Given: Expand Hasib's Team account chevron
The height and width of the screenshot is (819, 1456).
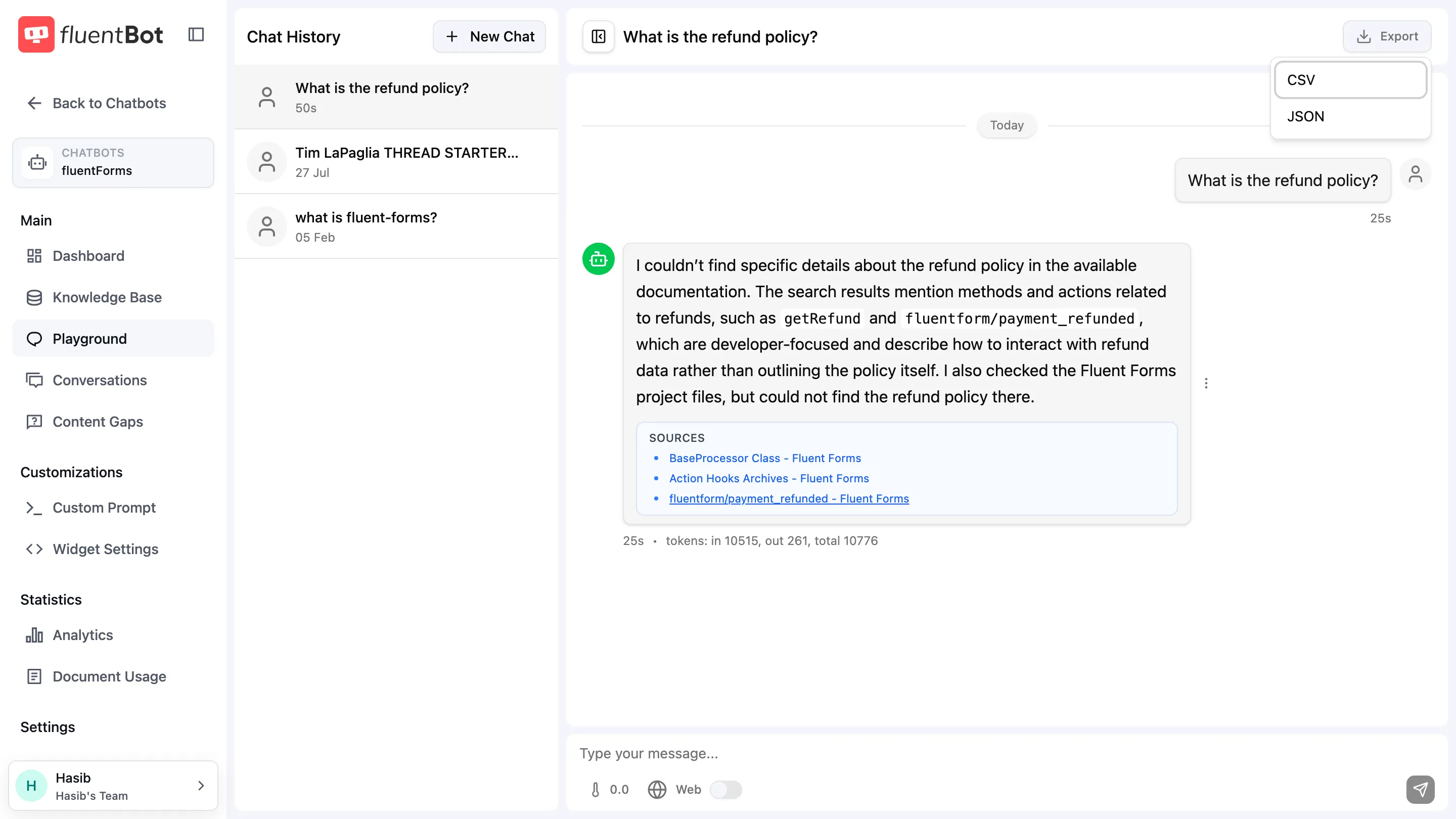Looking at the screenshot, I should tap(201, 786).
